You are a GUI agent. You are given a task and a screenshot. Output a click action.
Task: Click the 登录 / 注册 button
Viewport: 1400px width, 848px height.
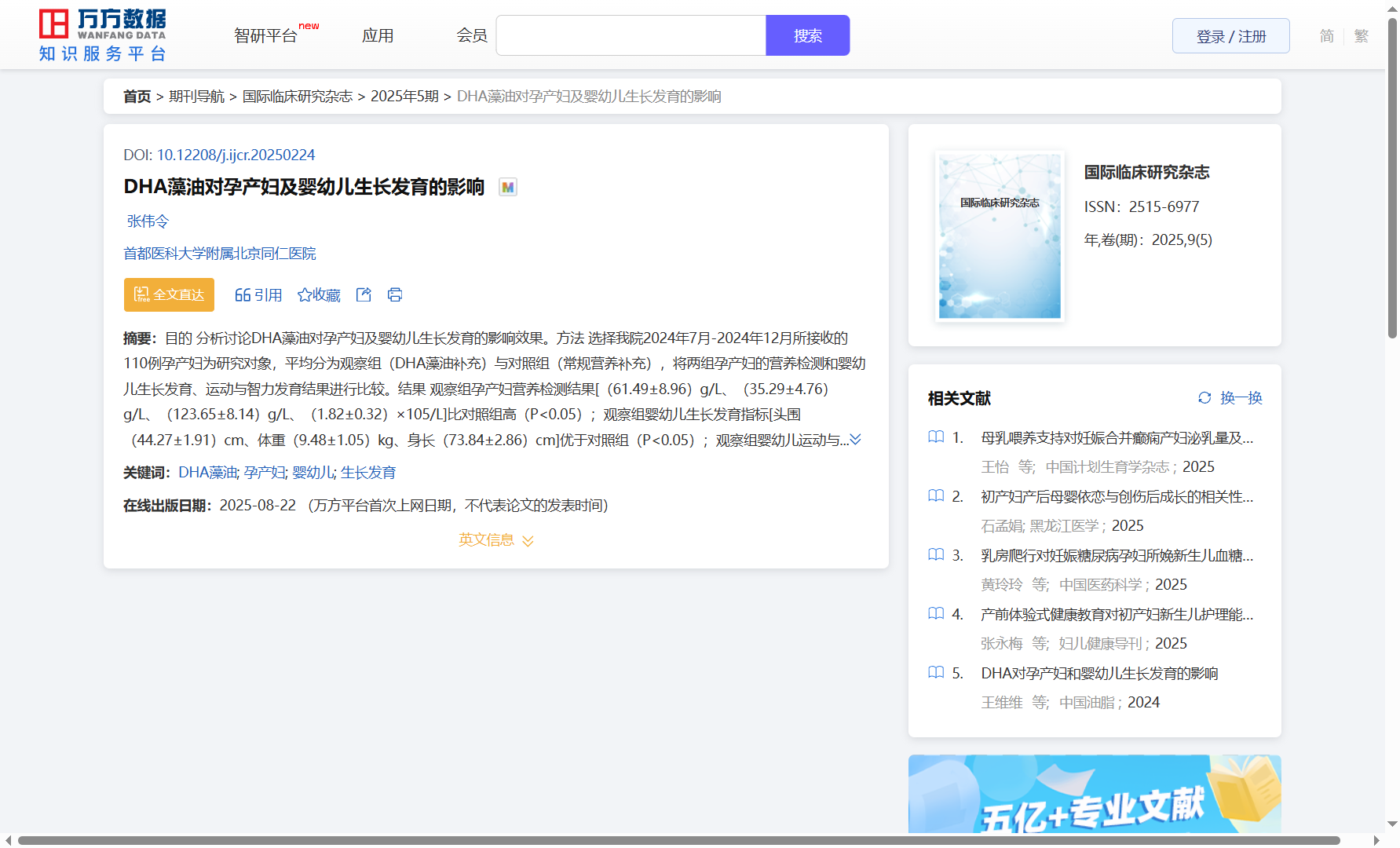pos(1230,36)
